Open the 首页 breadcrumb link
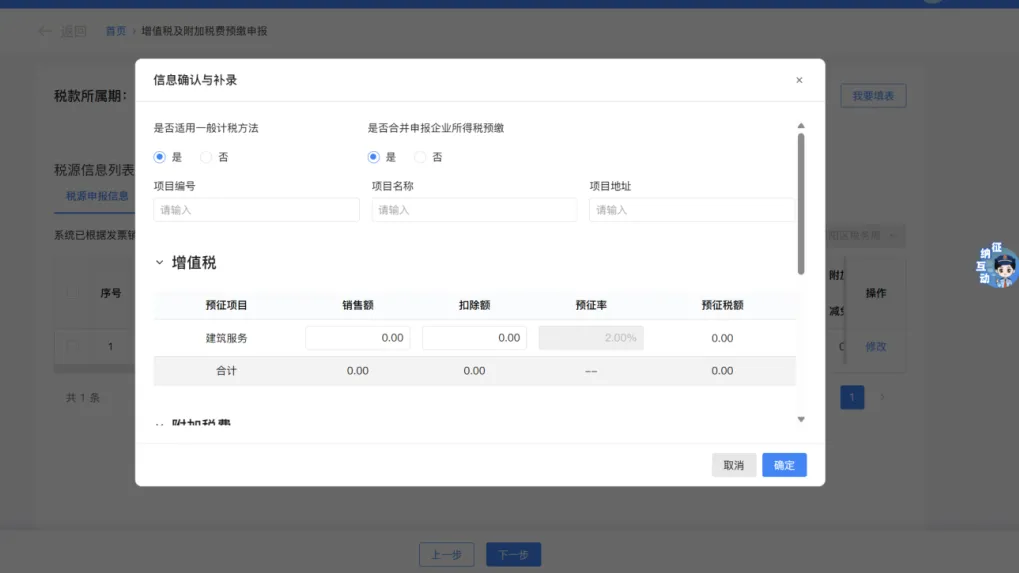The width and height of the screenshot is (1019, 573). [116, 31]
